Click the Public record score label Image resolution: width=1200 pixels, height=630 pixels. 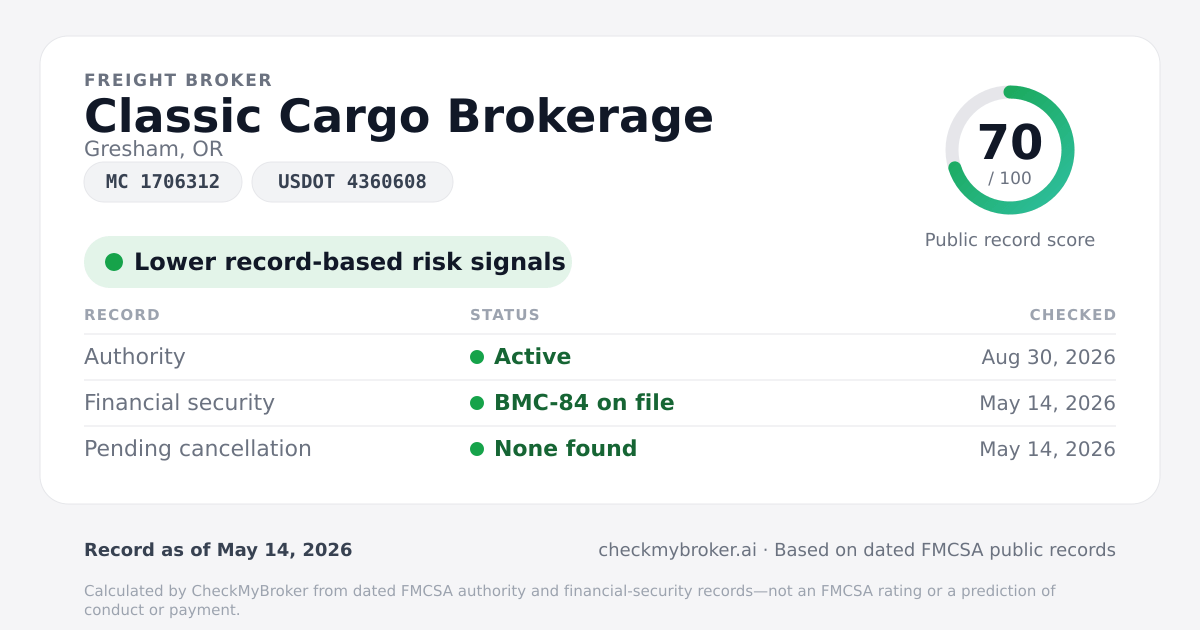(1010, 240)
